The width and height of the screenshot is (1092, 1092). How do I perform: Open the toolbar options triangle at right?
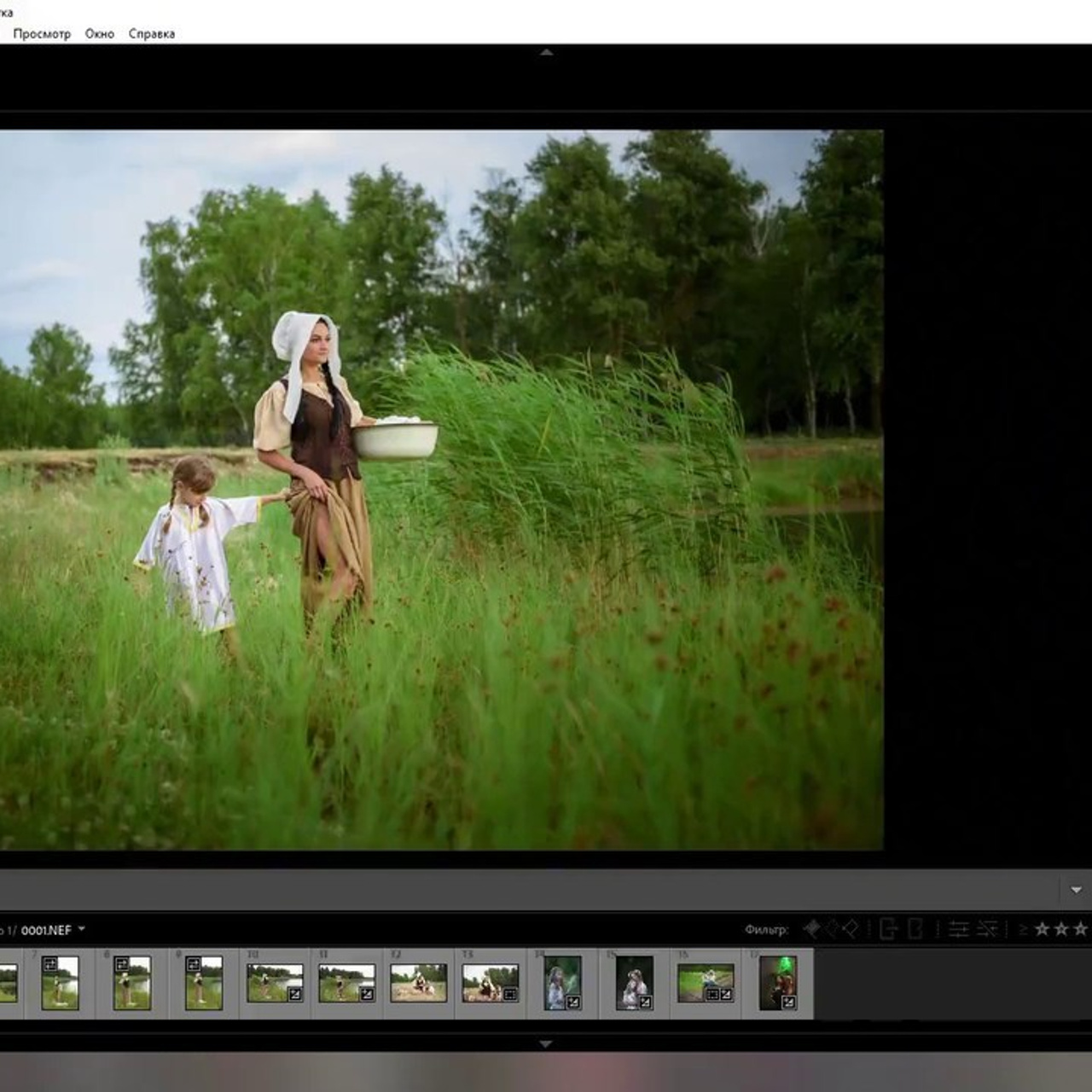click(1076, 890)
